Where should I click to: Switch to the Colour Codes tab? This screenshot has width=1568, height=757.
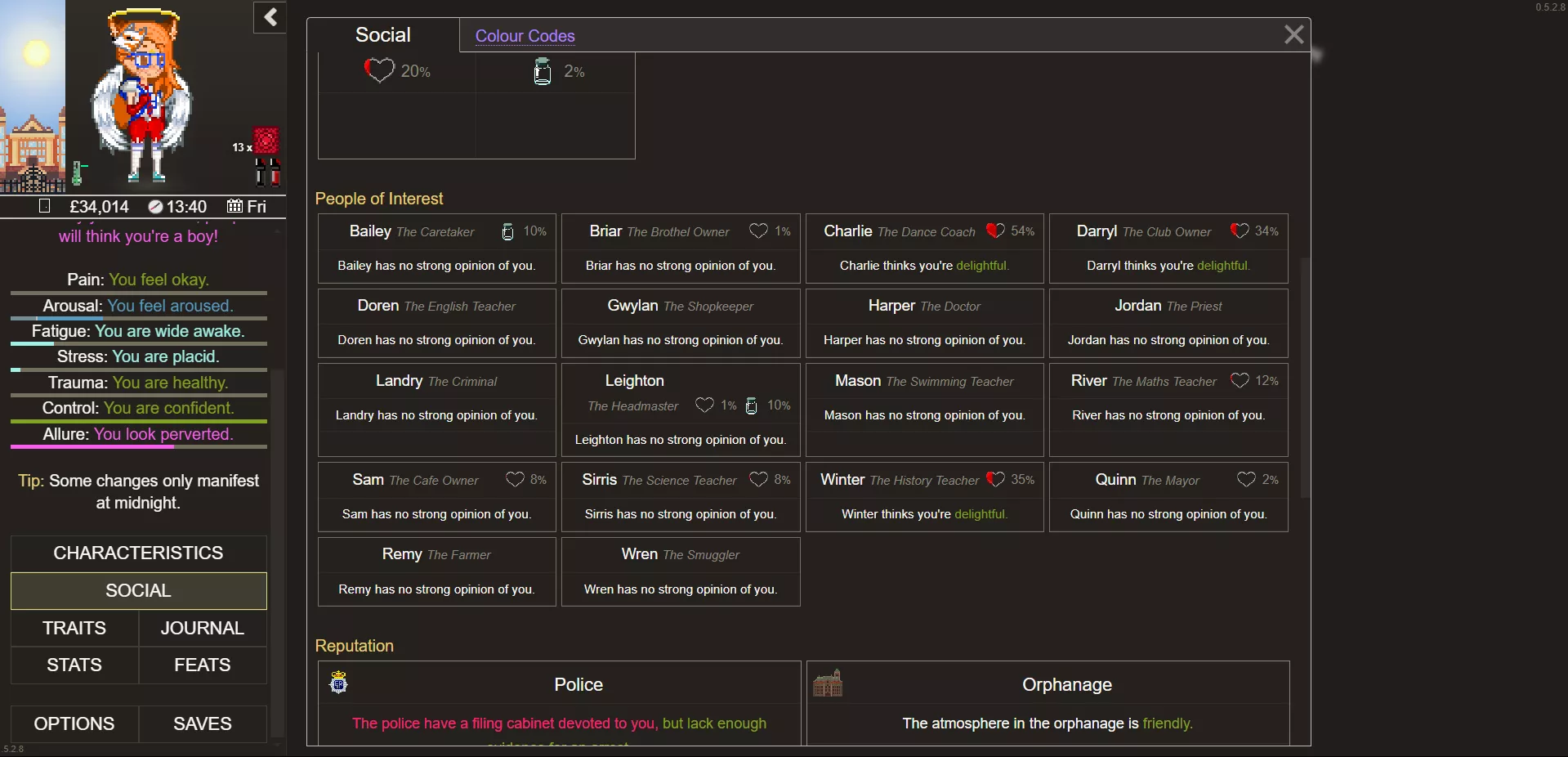pyautogui.click(x=525, y=36)
